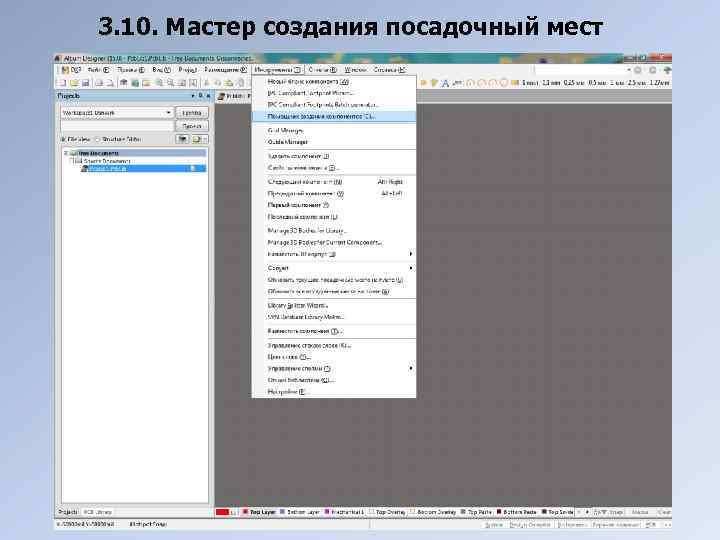Click the Bottom Overlay layer color square
Viewport: 720px width, 540px height.
pos(412,511)
